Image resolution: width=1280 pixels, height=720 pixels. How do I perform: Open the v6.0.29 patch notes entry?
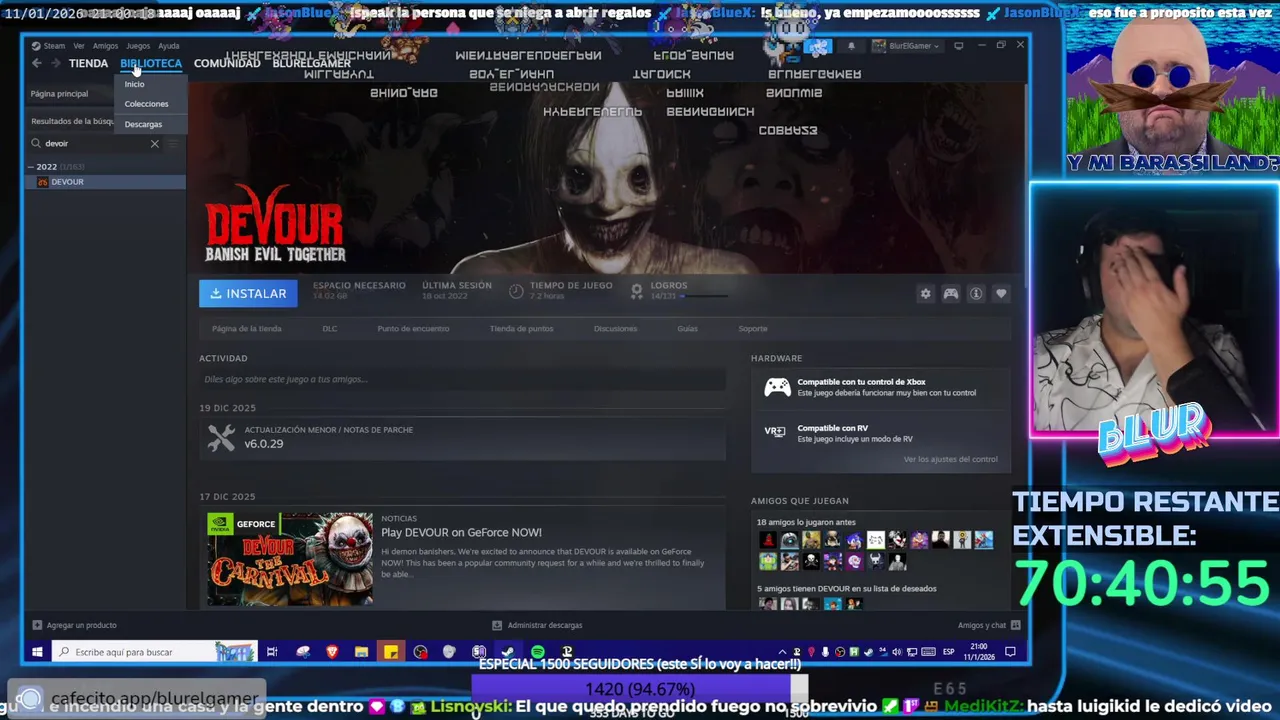coord(462,437)
